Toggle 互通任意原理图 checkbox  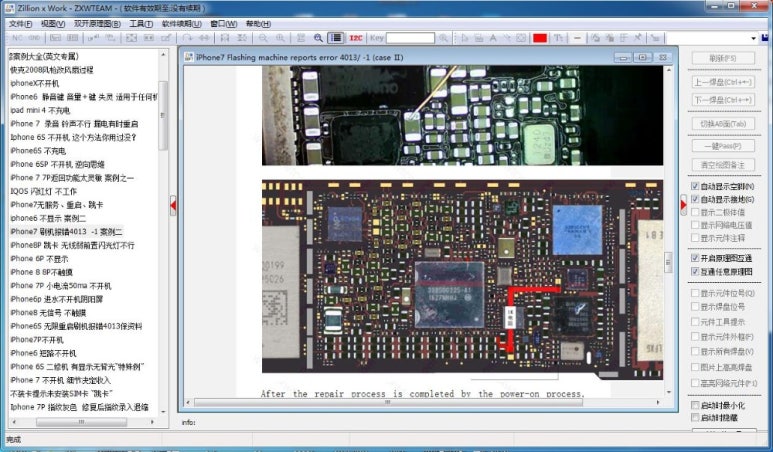[x=695, y=271]
